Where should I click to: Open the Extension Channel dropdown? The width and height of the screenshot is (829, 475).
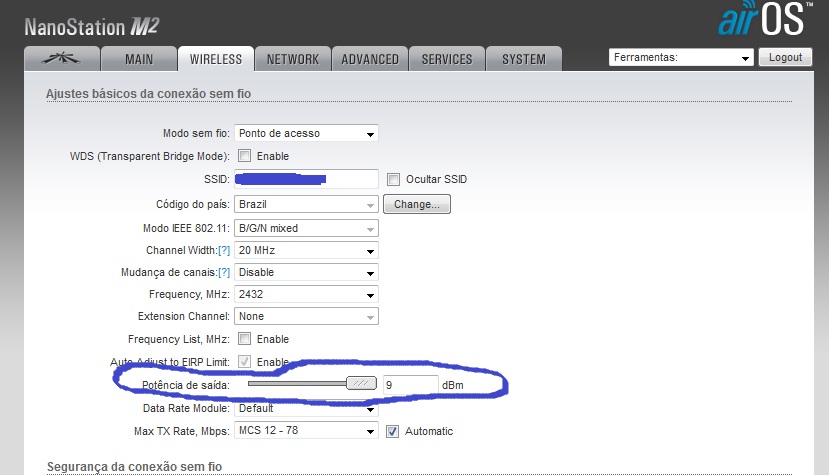pyautogui.click(x=306, y=316)
